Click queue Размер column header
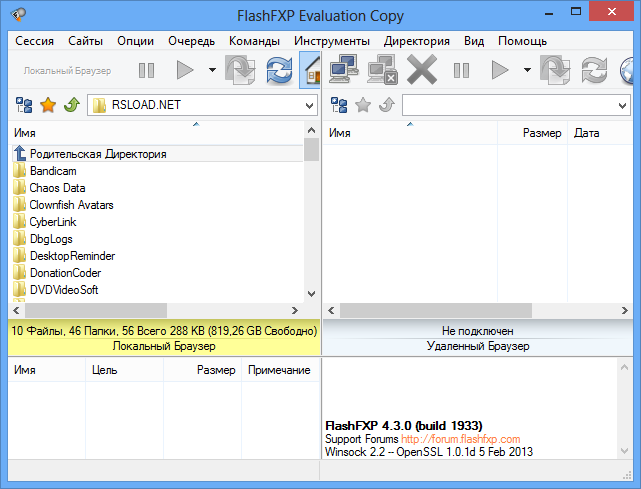 pyautogui.click(x=203, y=370)
